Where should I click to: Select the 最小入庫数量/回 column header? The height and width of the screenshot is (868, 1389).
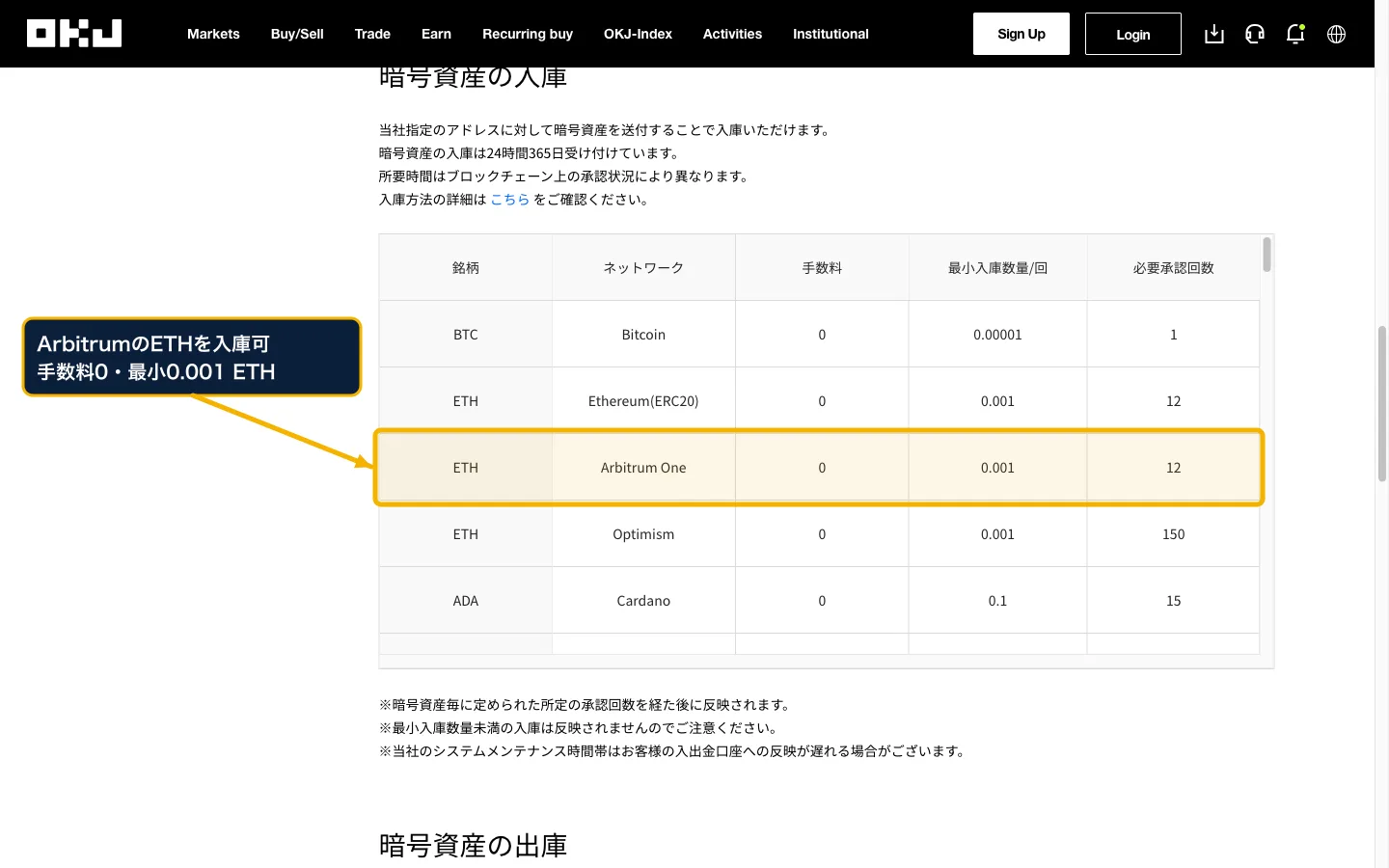[x=997, y=268]
